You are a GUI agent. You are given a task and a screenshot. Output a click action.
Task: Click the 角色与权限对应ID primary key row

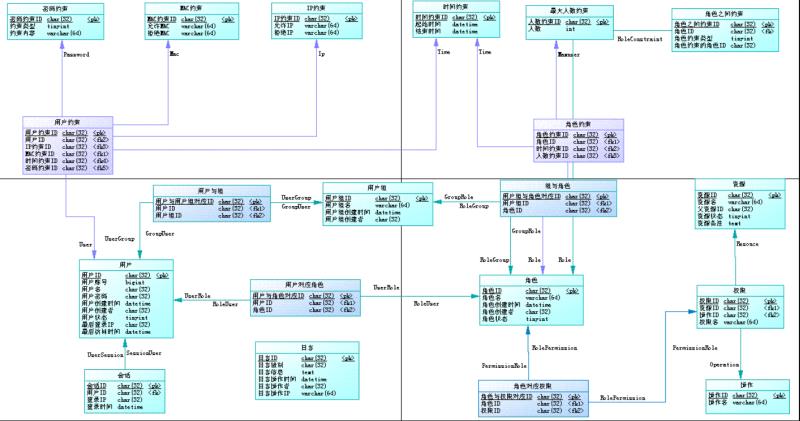[x=533, y=397]
